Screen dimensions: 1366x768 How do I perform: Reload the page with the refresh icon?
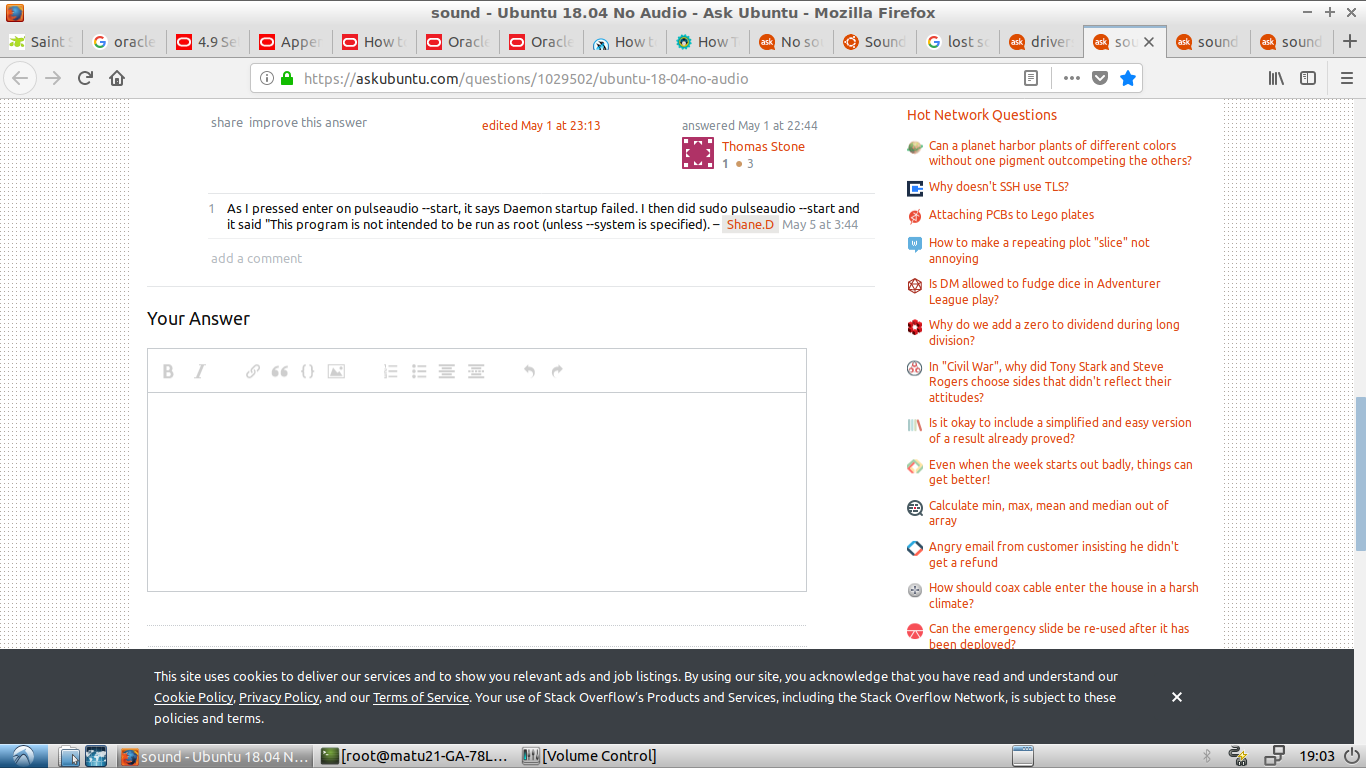[x=85, y=78]
